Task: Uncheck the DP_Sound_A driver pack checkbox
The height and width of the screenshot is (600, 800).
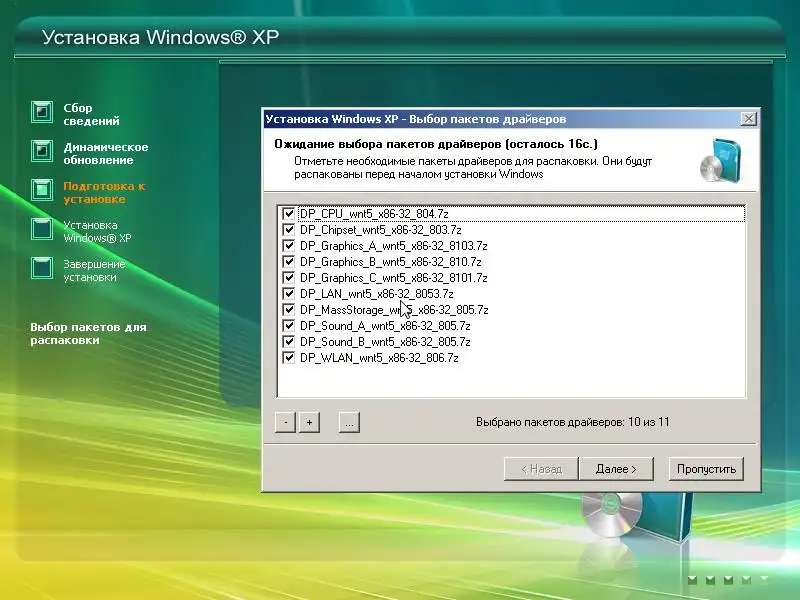Action: click(288, 326)
